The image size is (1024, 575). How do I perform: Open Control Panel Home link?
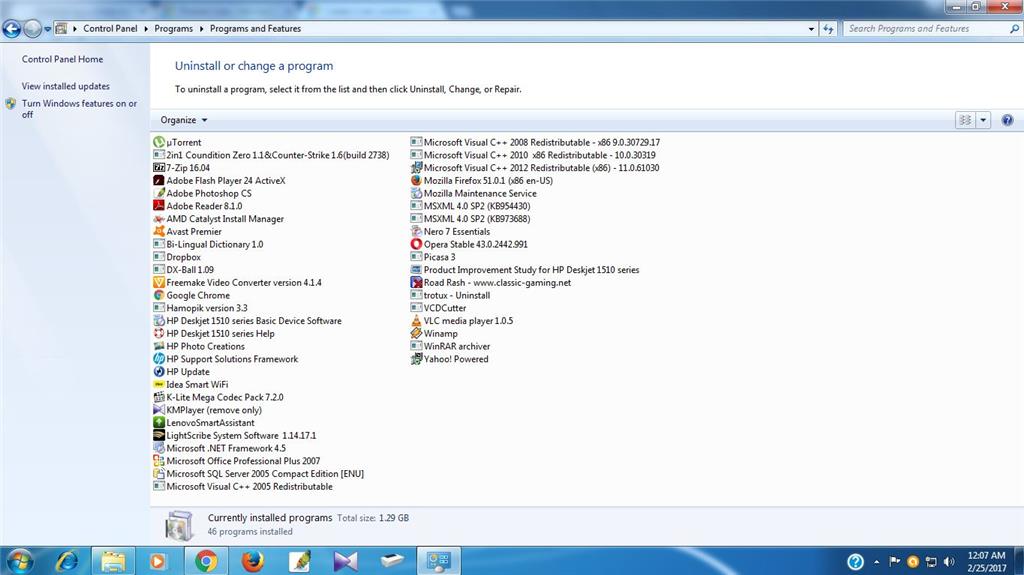coord(62,59)
